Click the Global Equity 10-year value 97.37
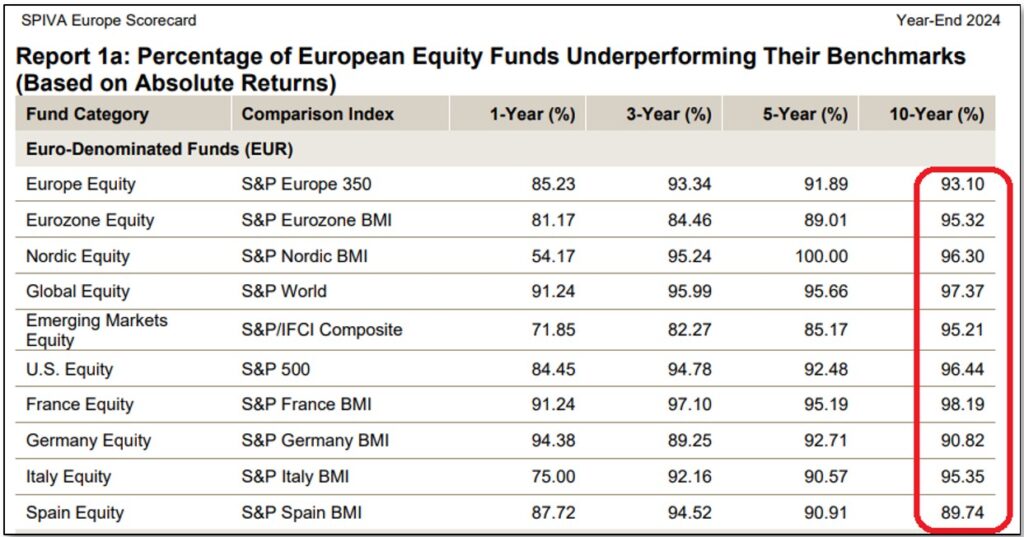The image size is (1024, 537). (962, 292)
